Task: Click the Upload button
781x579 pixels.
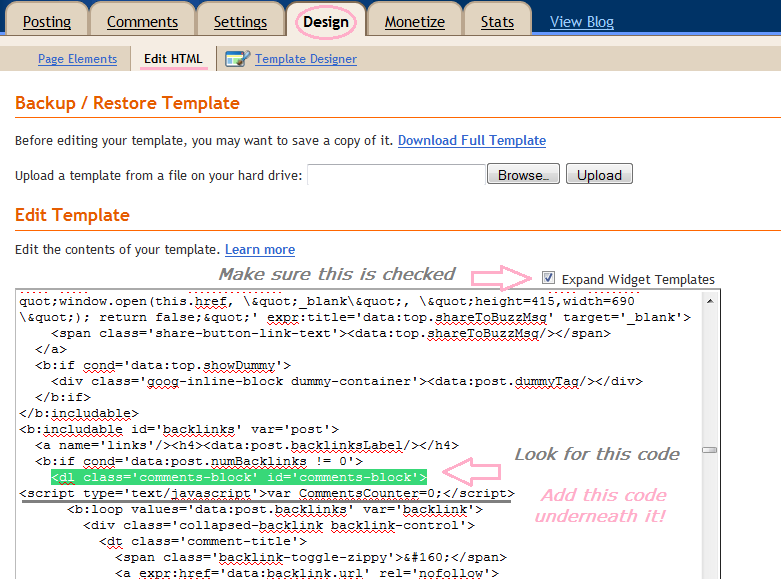Action: click(599, 174)
